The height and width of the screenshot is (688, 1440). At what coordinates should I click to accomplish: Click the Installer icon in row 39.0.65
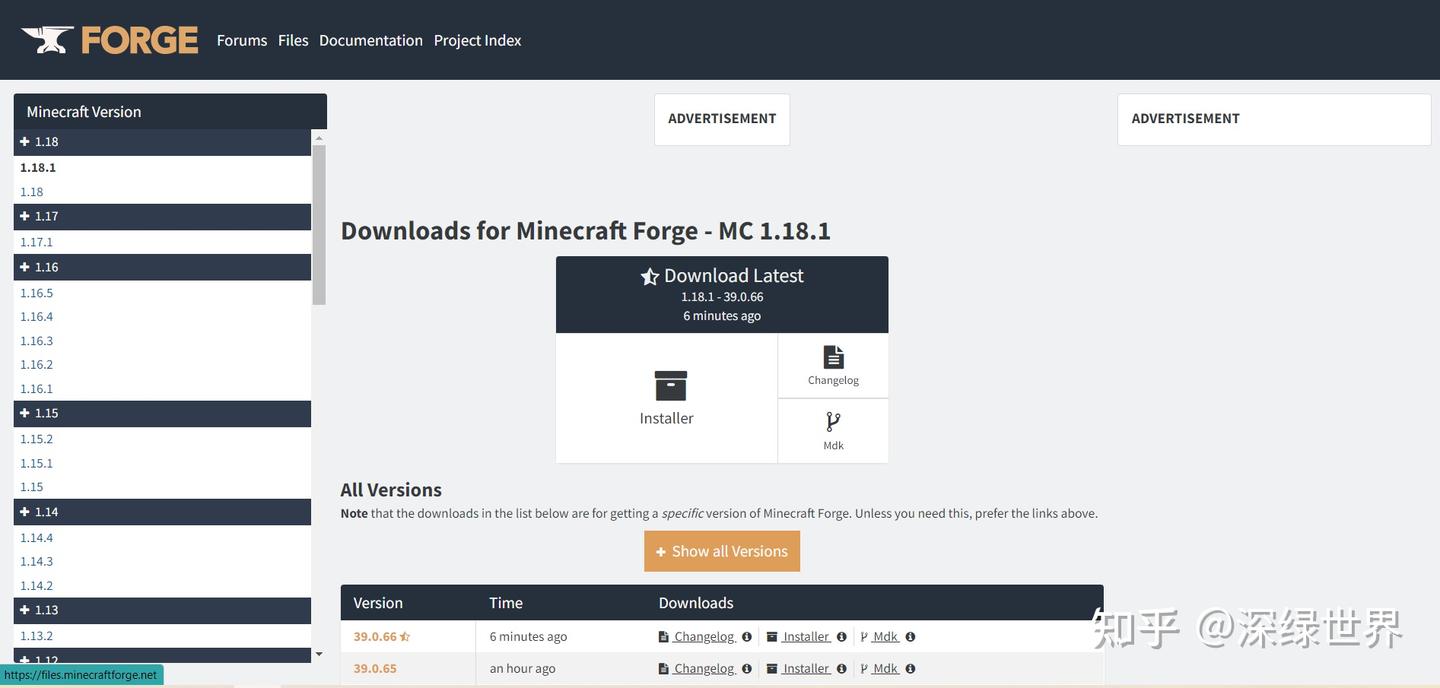pyautogui.click(x=771, y=666)
